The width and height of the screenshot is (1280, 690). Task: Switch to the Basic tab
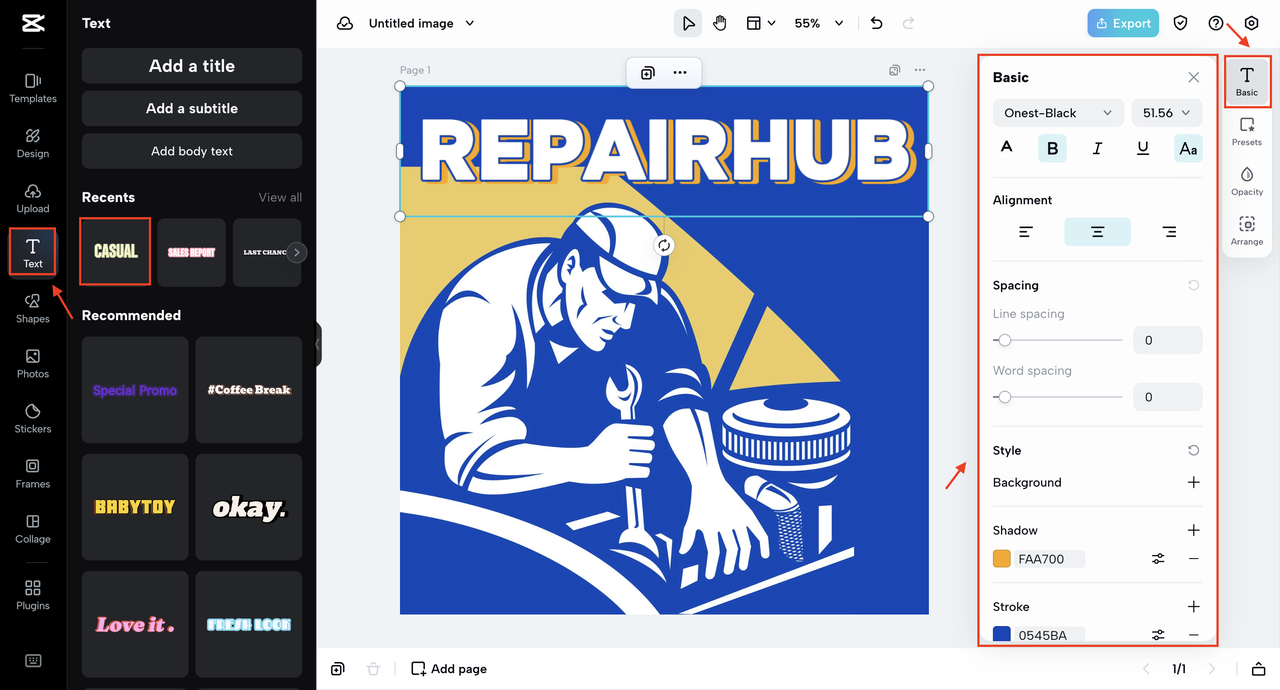[x=1247, y=82]
